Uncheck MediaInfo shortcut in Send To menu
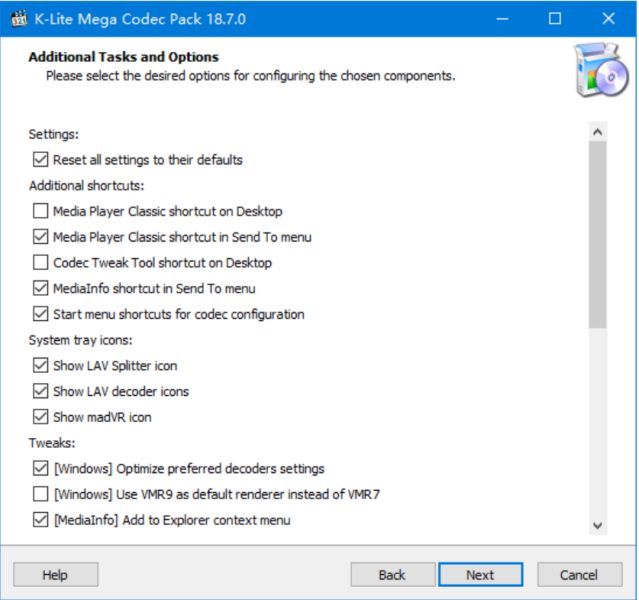 click(x=40, y=288)
